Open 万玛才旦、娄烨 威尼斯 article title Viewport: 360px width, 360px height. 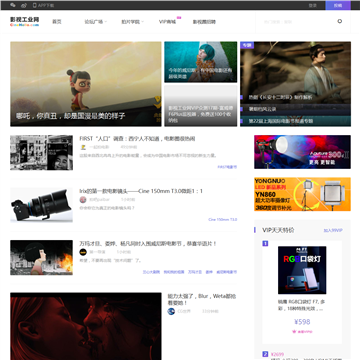(148, 244)
